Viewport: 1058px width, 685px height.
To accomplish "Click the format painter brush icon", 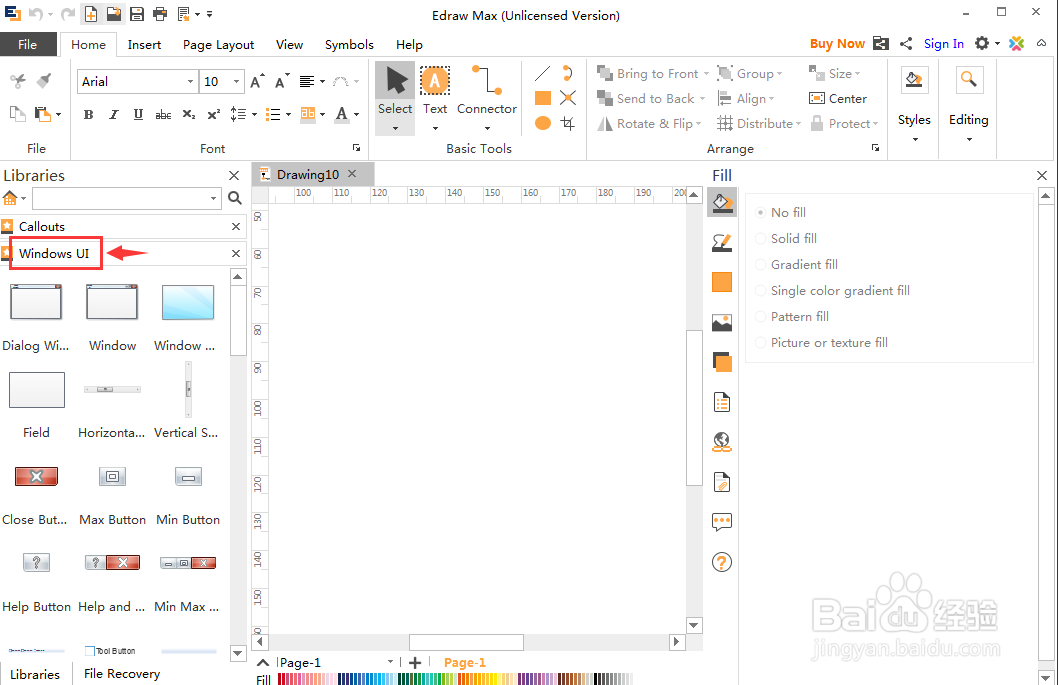I will pyautogui.click(x=44, y=81).
